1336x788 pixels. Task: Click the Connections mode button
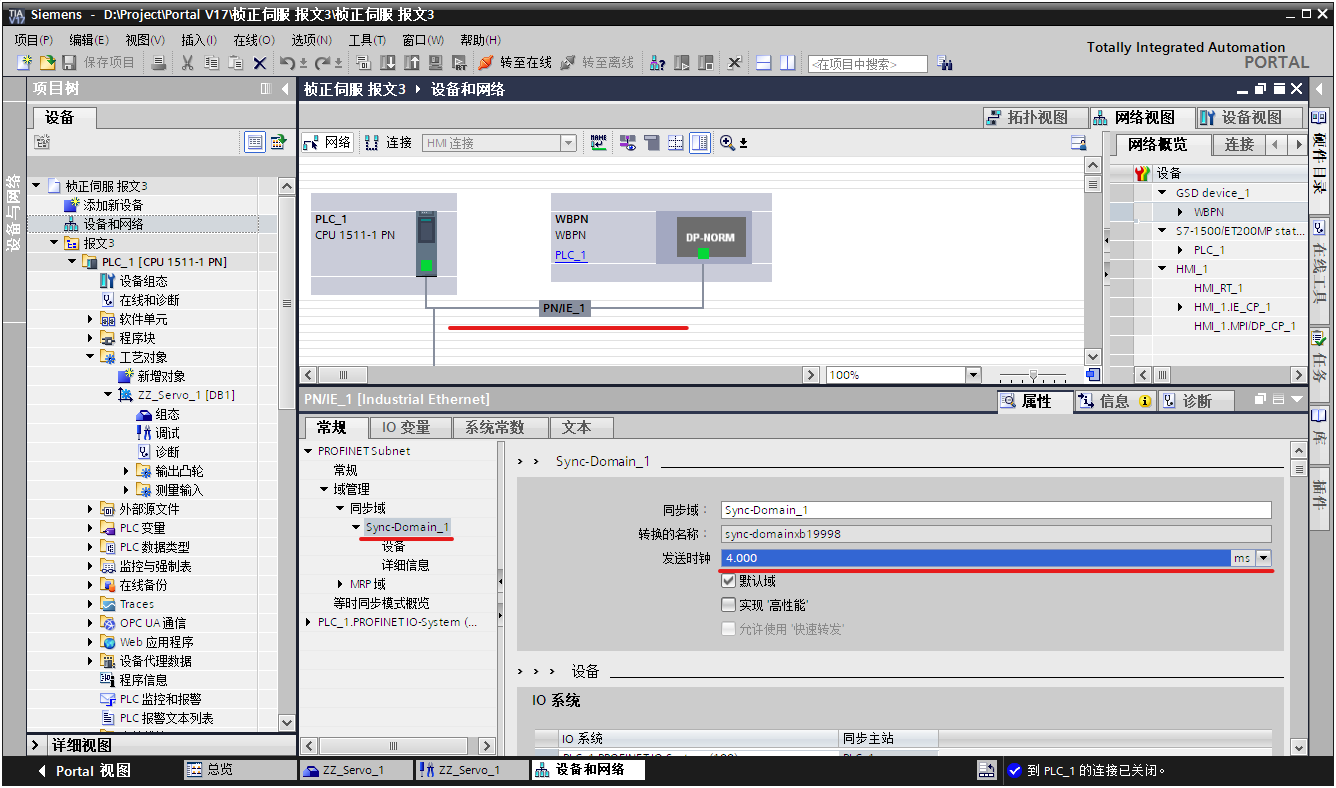click(x=388, y=143)
